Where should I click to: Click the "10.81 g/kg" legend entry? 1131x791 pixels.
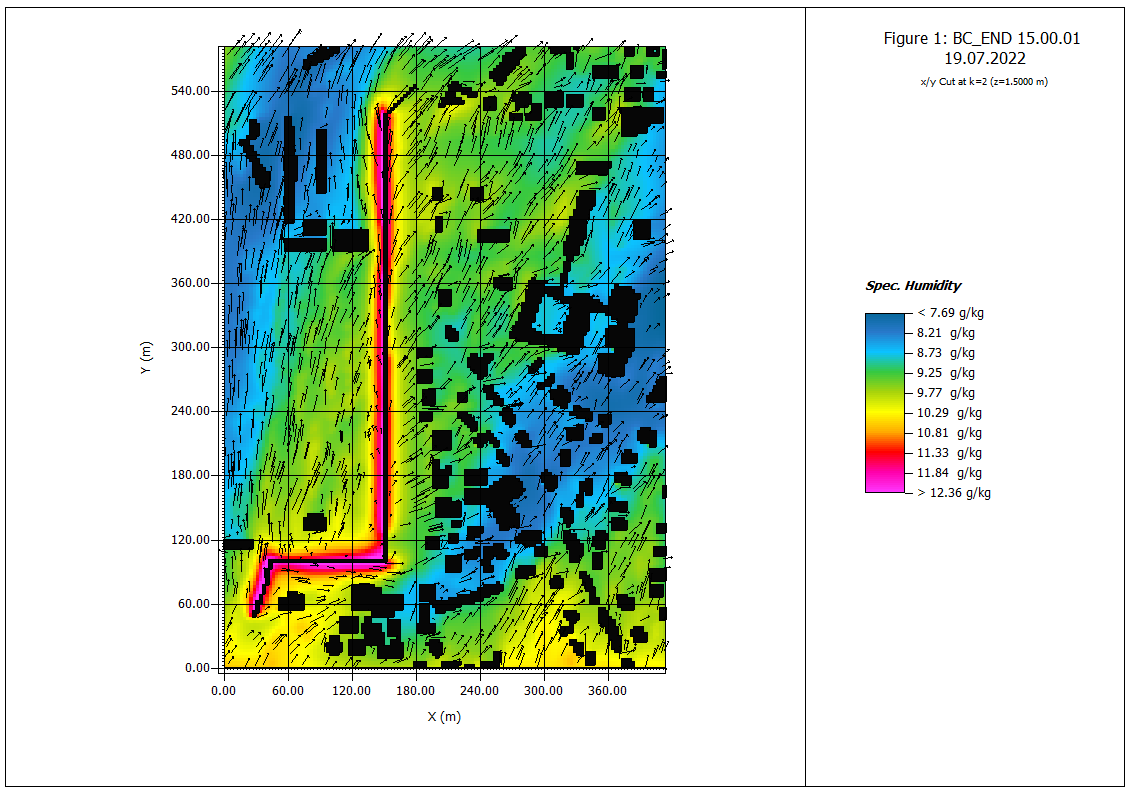(951, 433)
